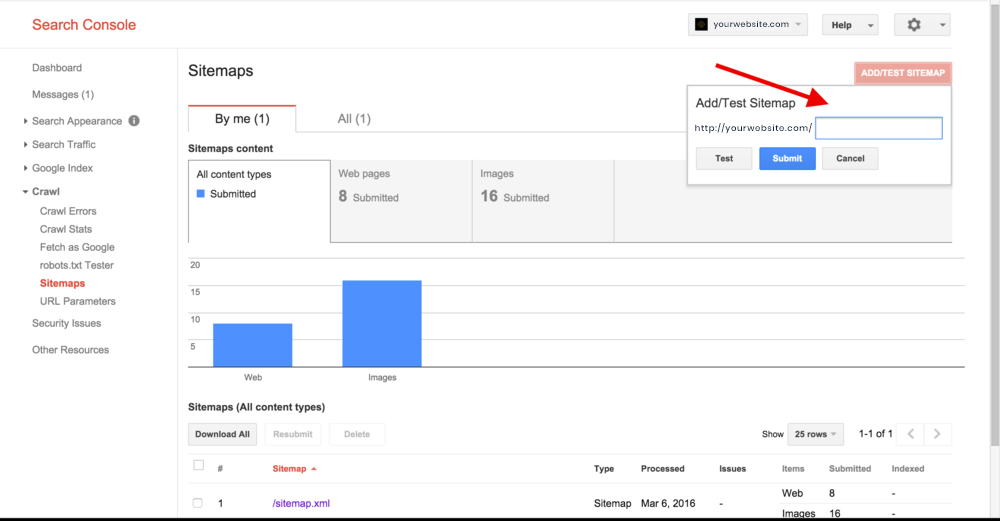Click the Search Appearance info icon
The width and height of the screenshot is (1000, 521).
click(x=134, y=121)
